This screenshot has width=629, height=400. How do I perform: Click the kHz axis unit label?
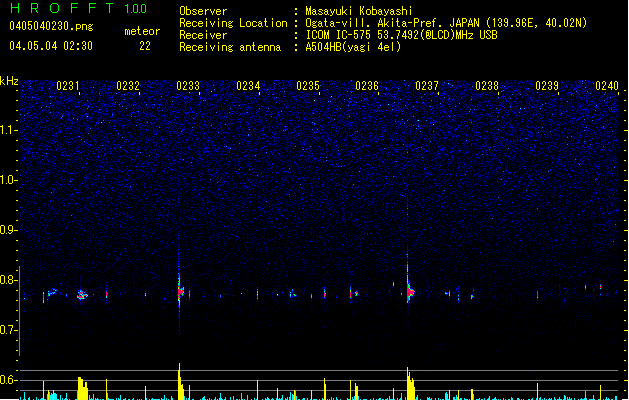(9, 81)
